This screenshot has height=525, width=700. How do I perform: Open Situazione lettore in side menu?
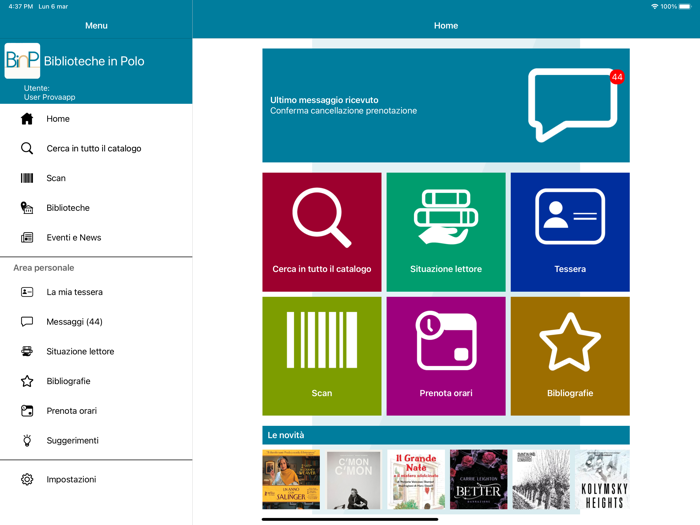[96, 351]
